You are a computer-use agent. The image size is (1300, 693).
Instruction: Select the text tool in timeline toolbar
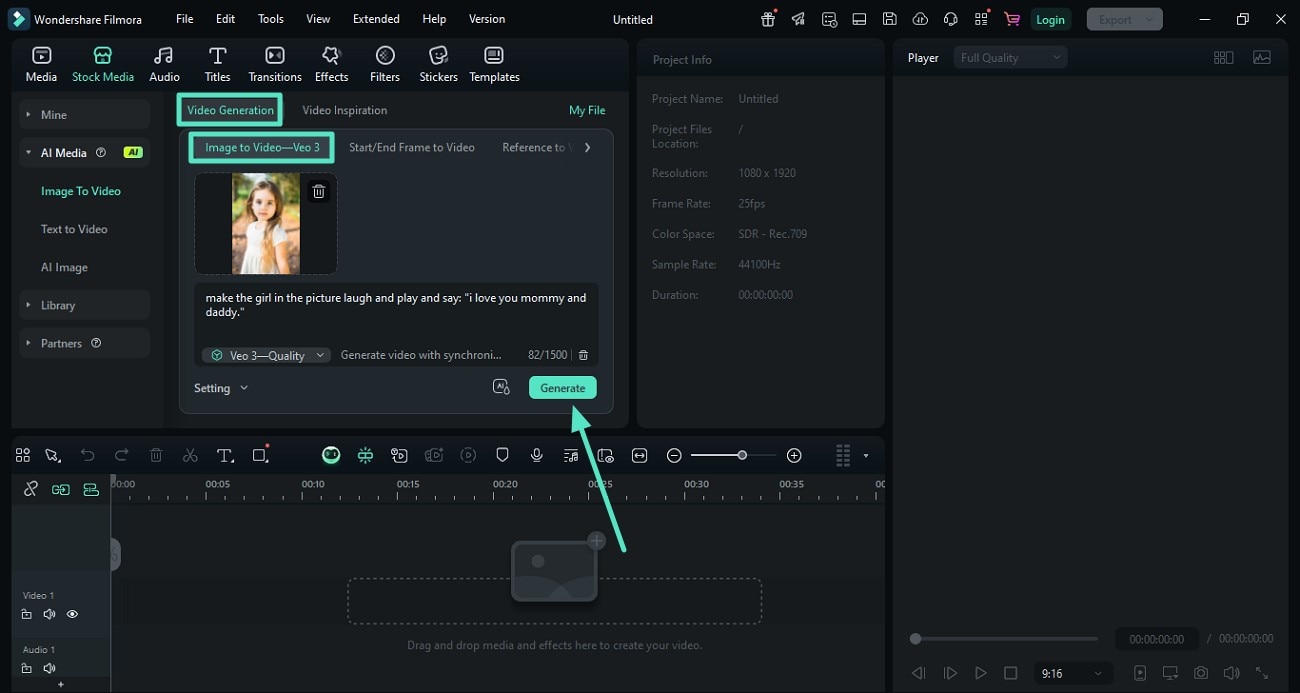(225, 455)
